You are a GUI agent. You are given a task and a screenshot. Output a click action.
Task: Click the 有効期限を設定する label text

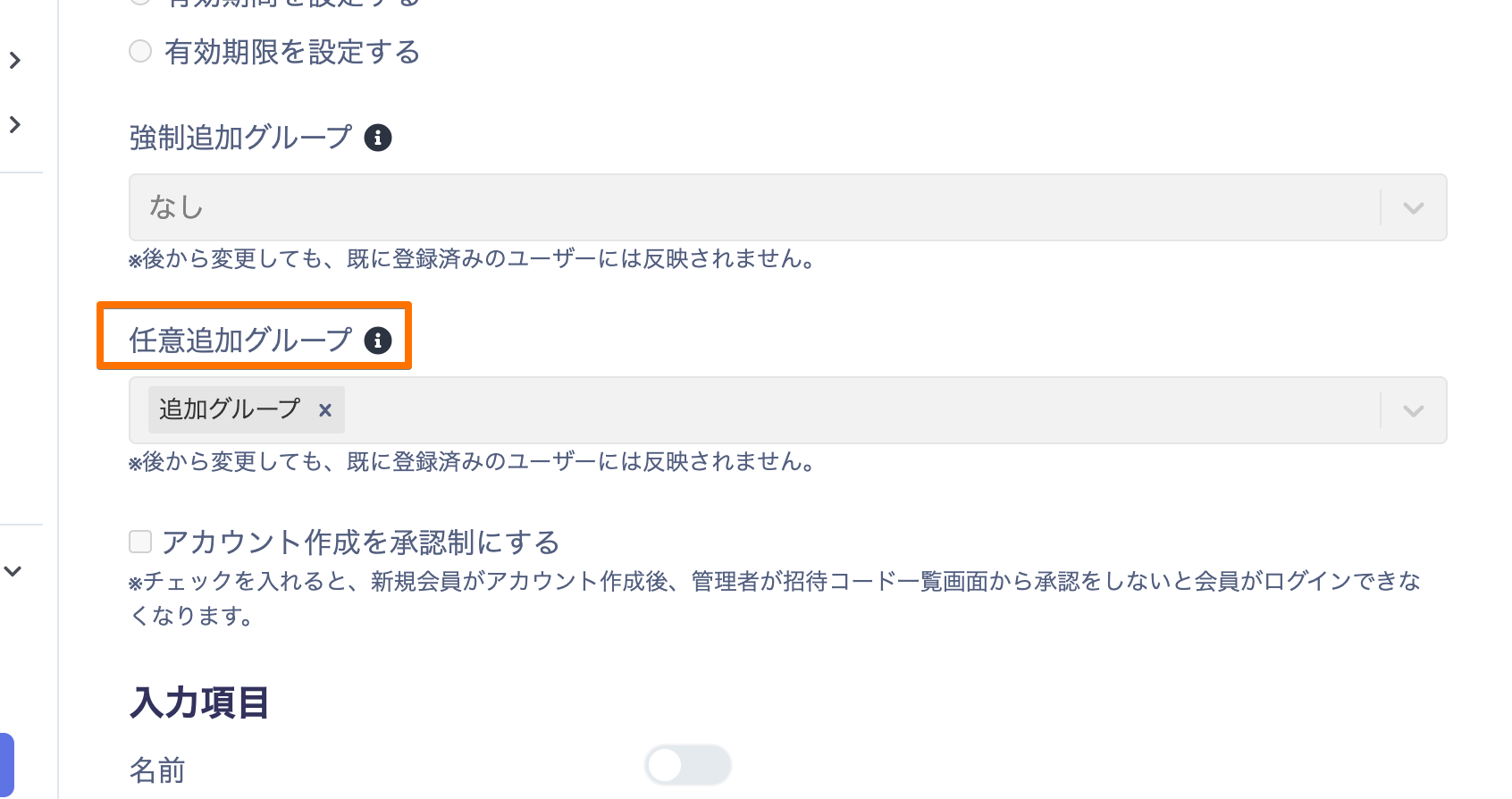coord(292,52)
